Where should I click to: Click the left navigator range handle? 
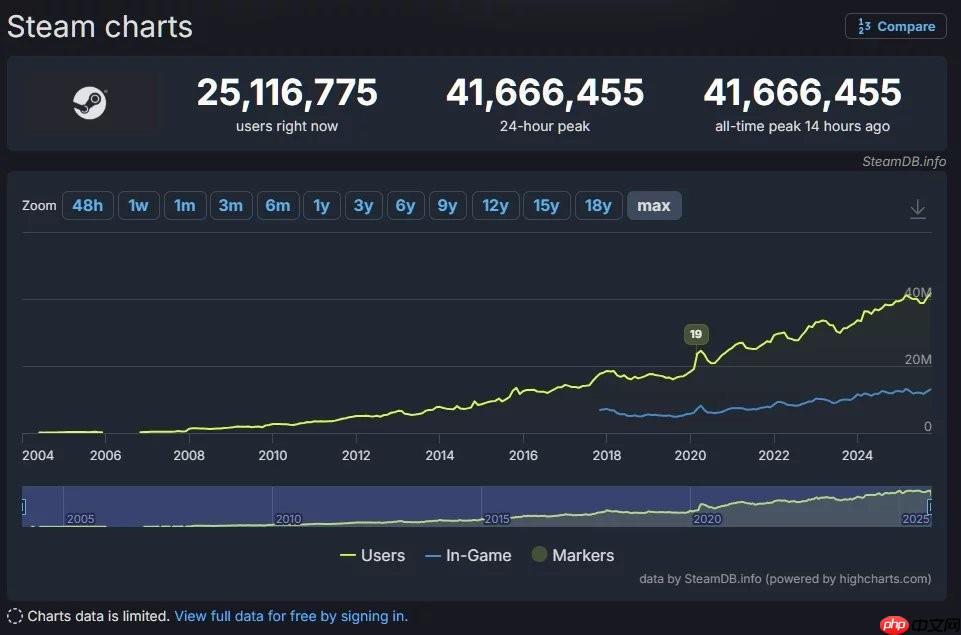pos(23,507)
